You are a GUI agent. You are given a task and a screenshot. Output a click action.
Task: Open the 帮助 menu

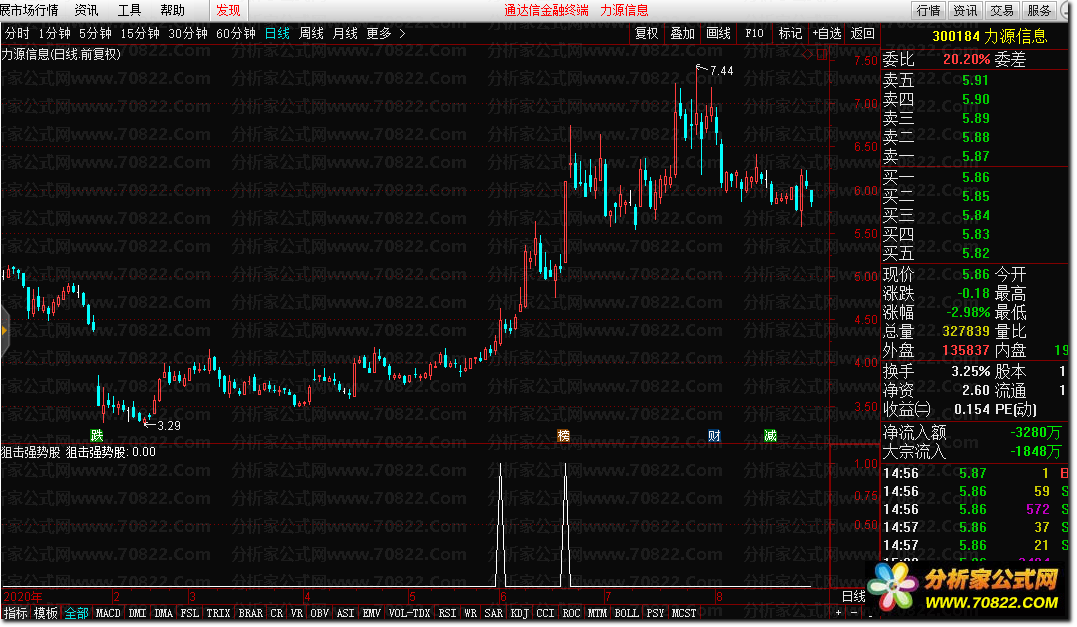[x=172, y=10]
